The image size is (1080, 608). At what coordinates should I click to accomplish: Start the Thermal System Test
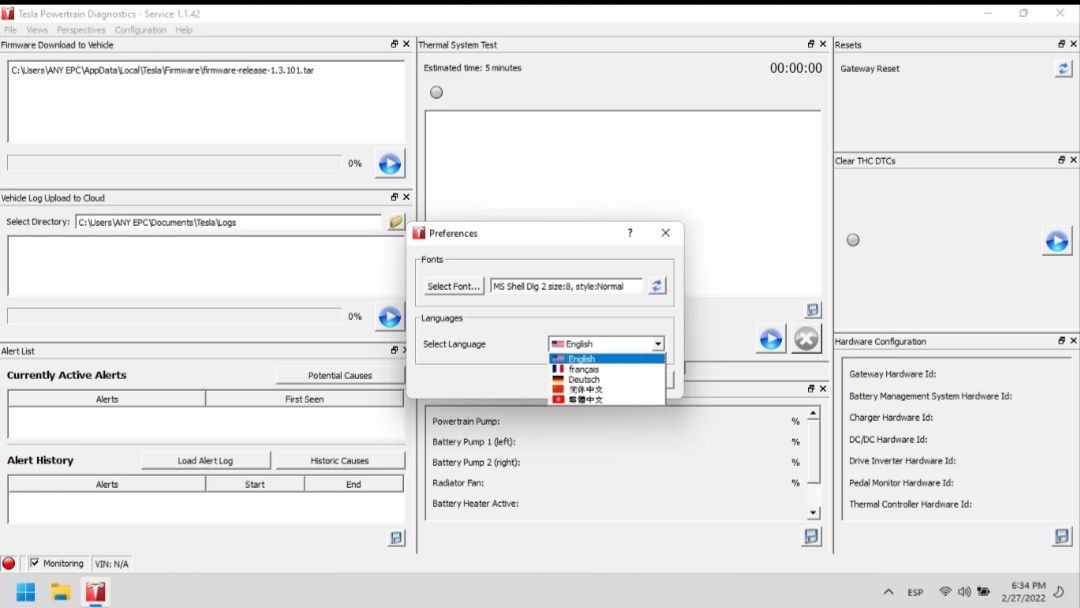[771, 339]
